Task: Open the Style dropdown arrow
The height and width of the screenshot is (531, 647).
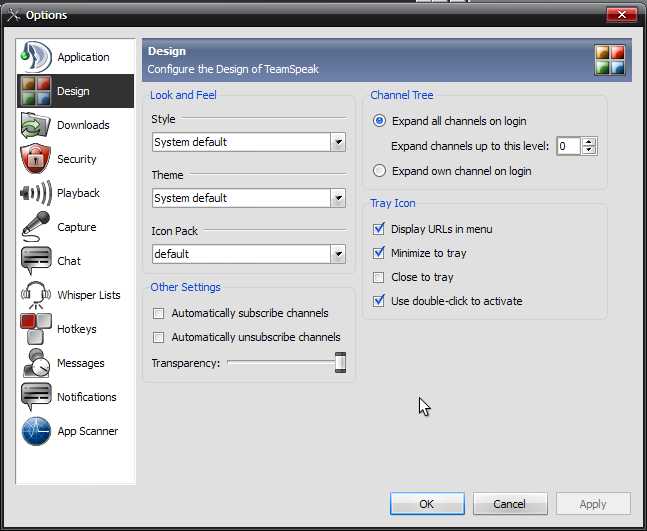Action: point(338,142)
